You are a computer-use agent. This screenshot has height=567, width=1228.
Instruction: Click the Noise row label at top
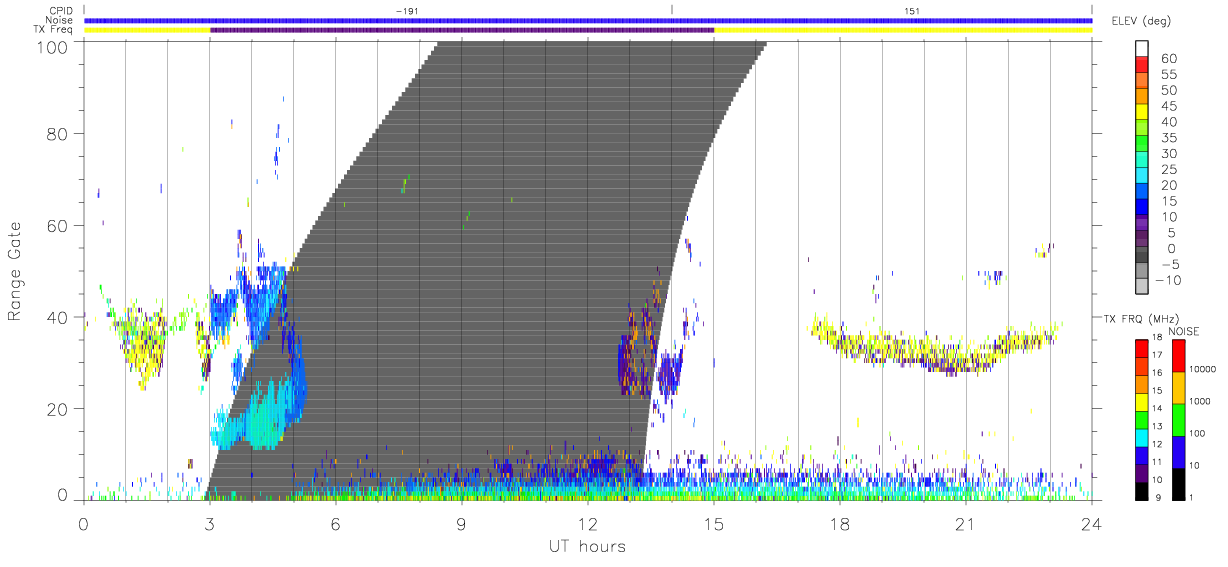point(61,20)
